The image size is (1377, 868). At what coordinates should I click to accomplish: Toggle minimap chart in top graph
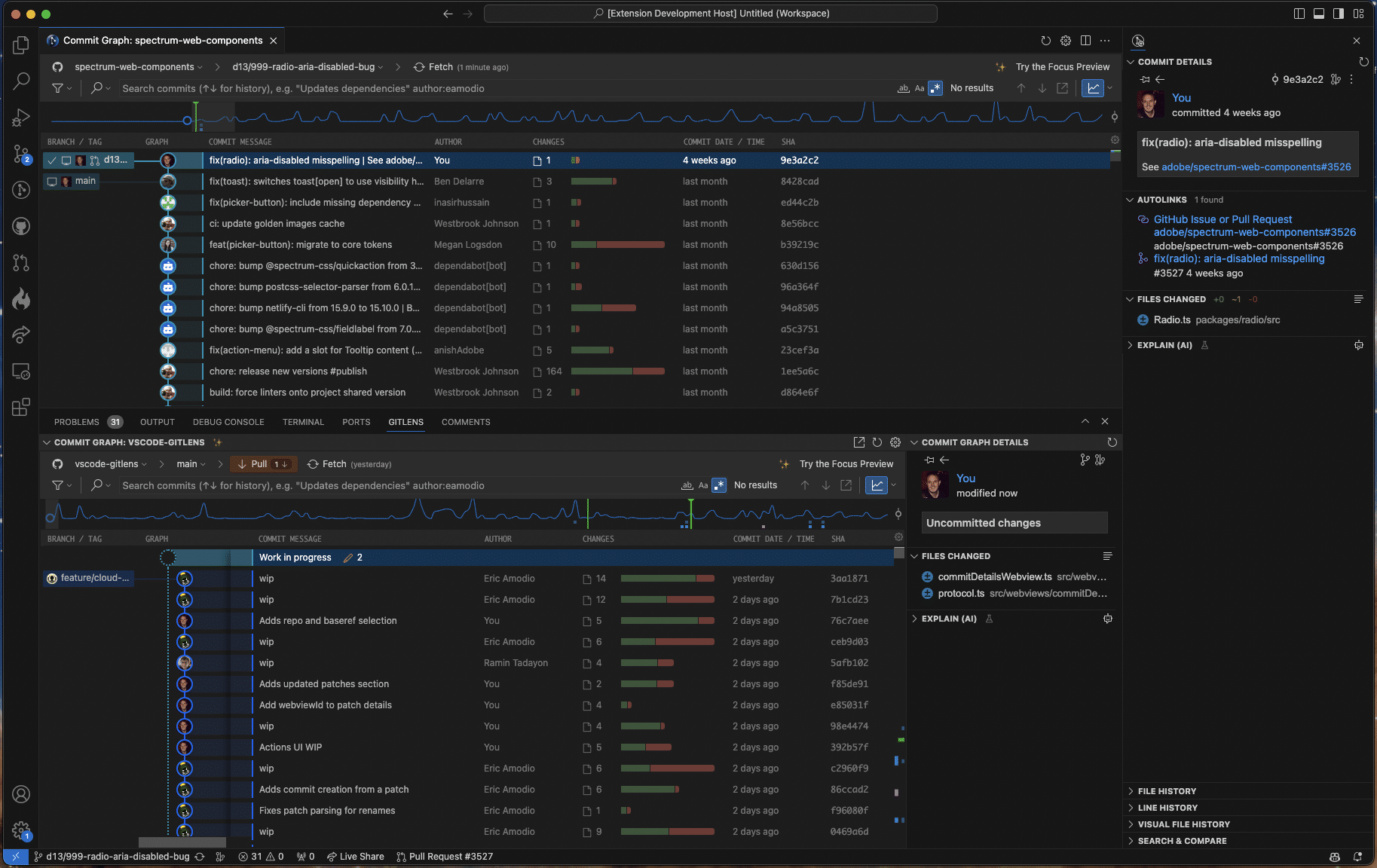pyautogui.click(x=1093, y=88)
